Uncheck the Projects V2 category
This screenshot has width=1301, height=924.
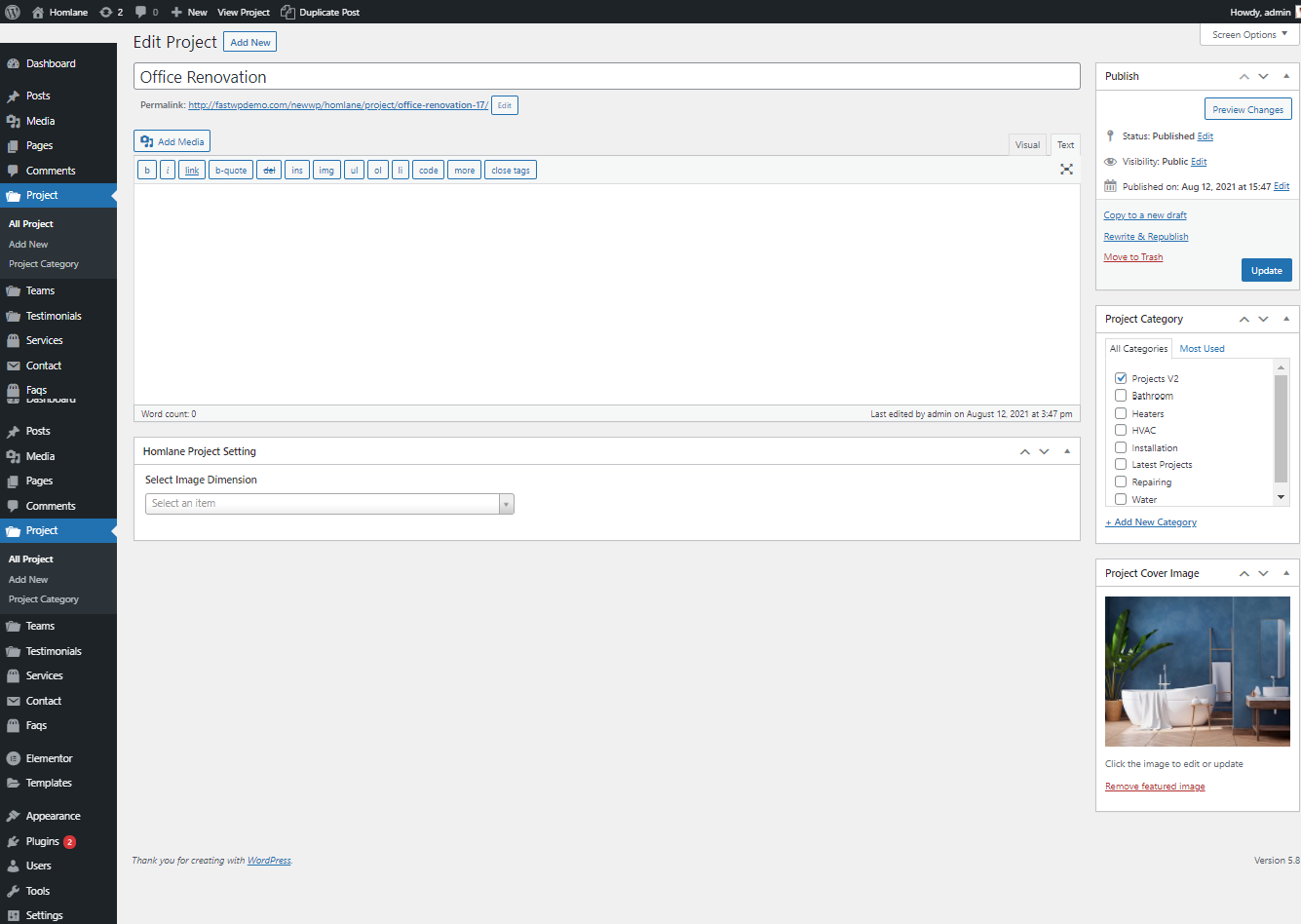coord(1121,378)
